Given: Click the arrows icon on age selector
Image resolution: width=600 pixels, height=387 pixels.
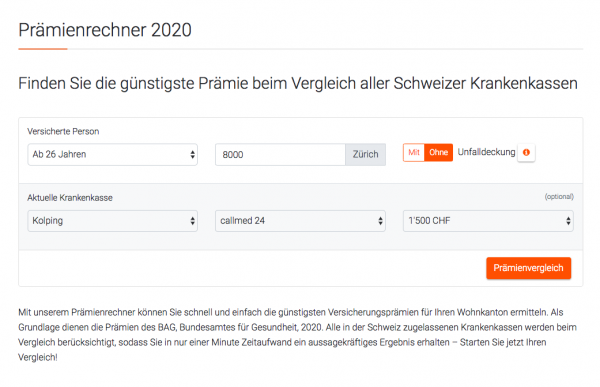Looking at the screenshot, I should [x=192, y=155].
